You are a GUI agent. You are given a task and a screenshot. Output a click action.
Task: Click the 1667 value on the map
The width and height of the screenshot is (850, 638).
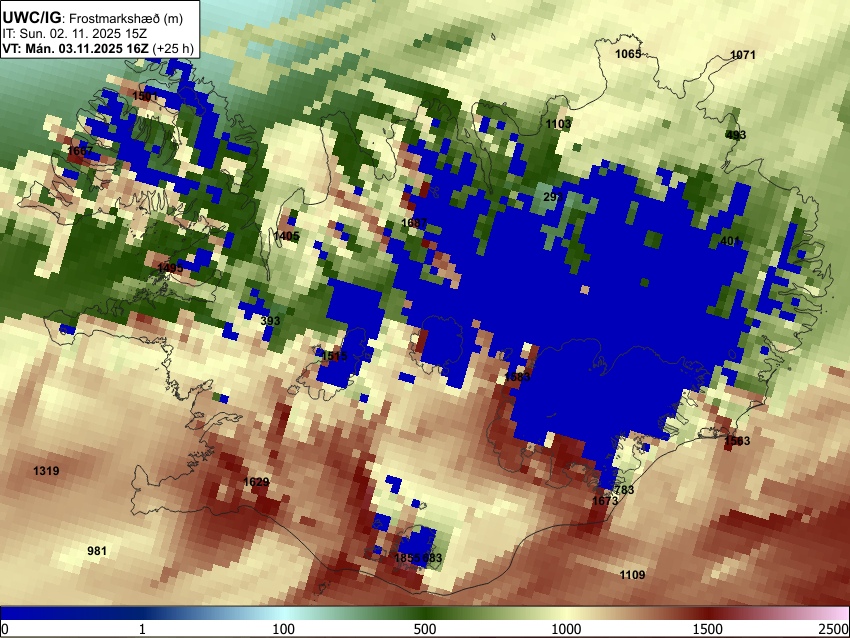80,151
